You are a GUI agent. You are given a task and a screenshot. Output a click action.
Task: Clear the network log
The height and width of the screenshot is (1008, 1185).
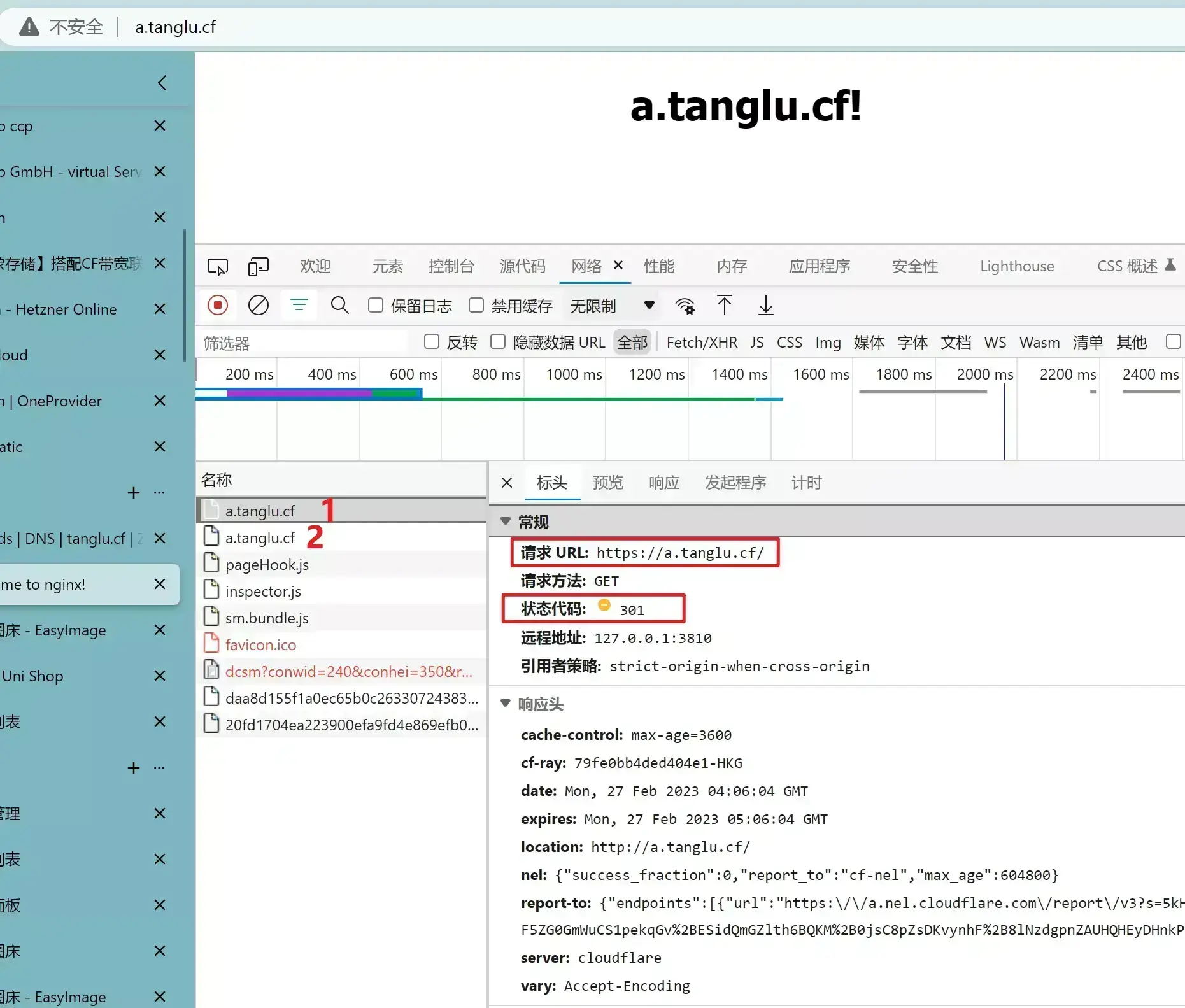[258, 306]
